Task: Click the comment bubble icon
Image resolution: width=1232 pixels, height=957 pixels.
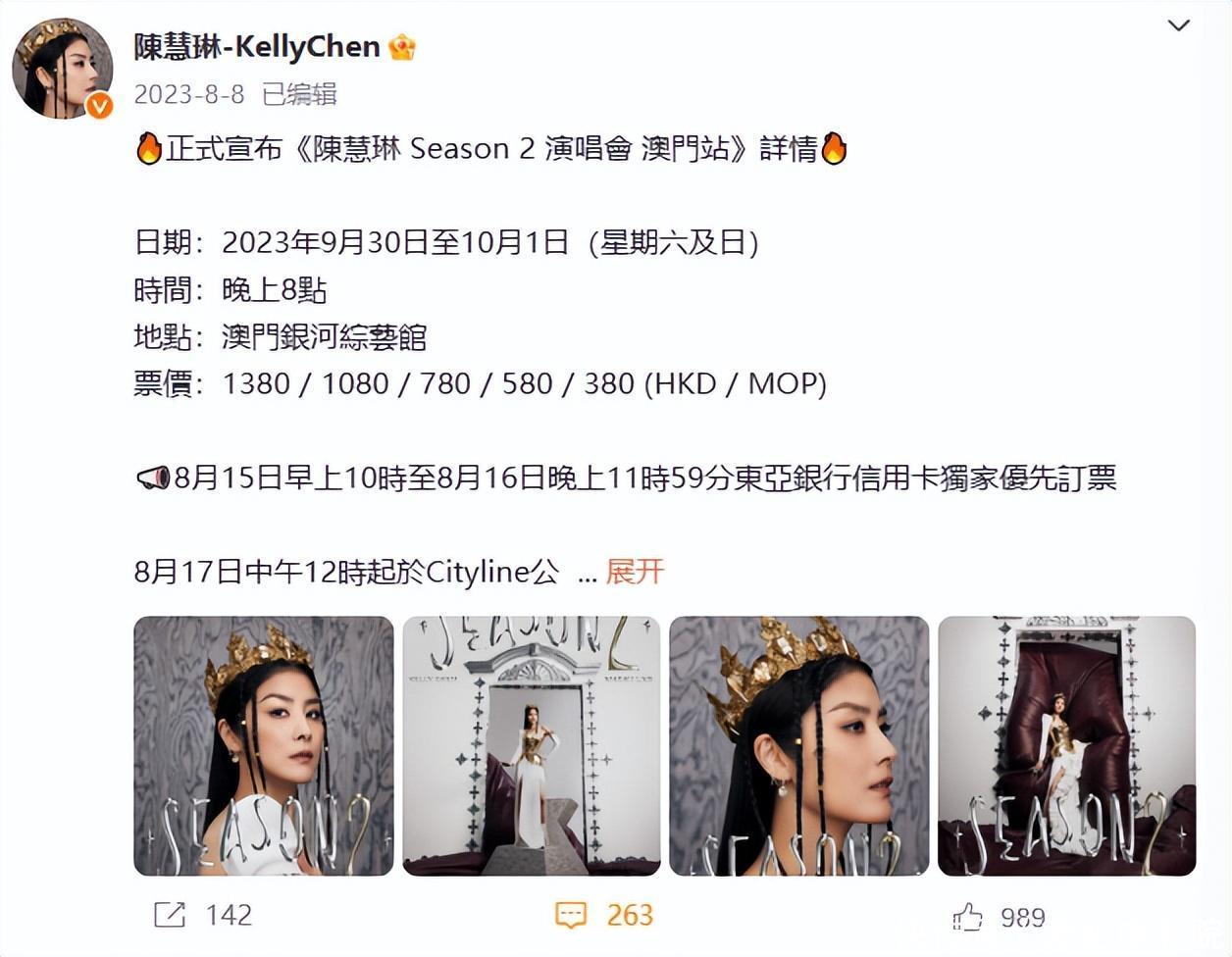Action: click(571, 915)
